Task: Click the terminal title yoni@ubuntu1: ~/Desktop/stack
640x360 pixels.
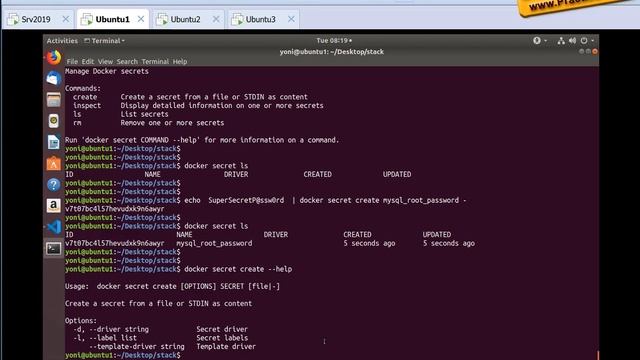Action: click(331, 52)
